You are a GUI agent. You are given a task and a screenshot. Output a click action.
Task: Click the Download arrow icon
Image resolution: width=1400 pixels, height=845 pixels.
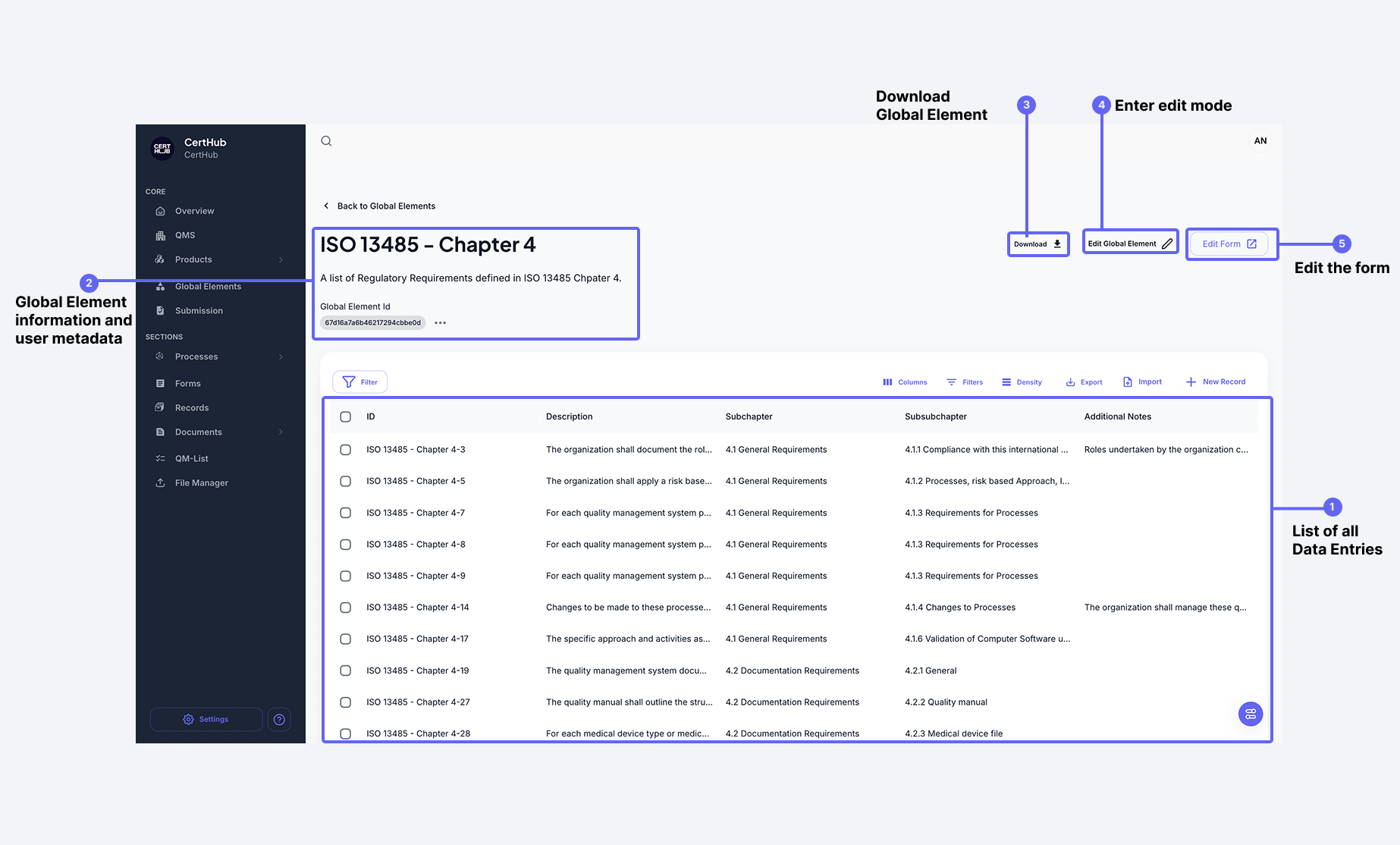tap(1057, 244)
